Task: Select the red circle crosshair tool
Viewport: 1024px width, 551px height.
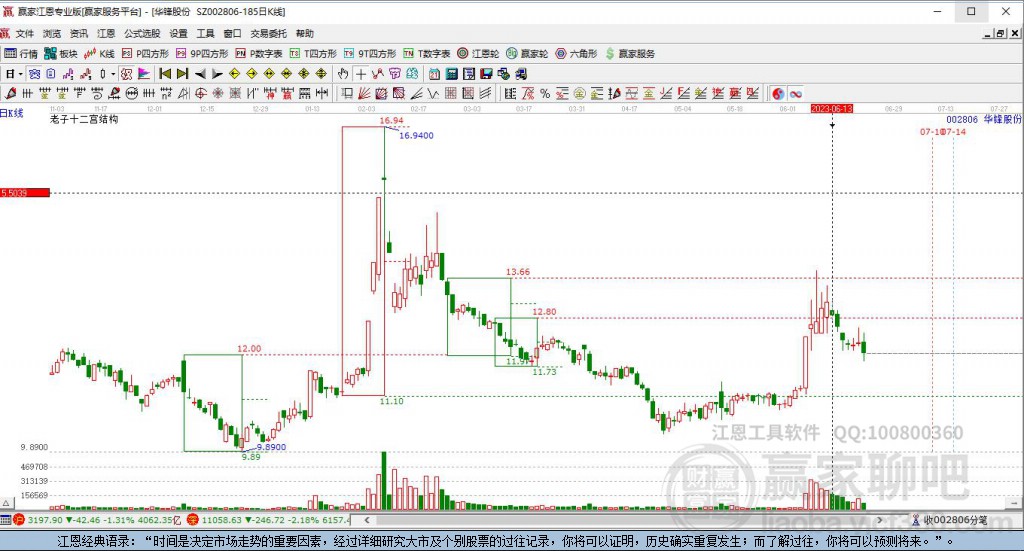Action: click(200, 93)
